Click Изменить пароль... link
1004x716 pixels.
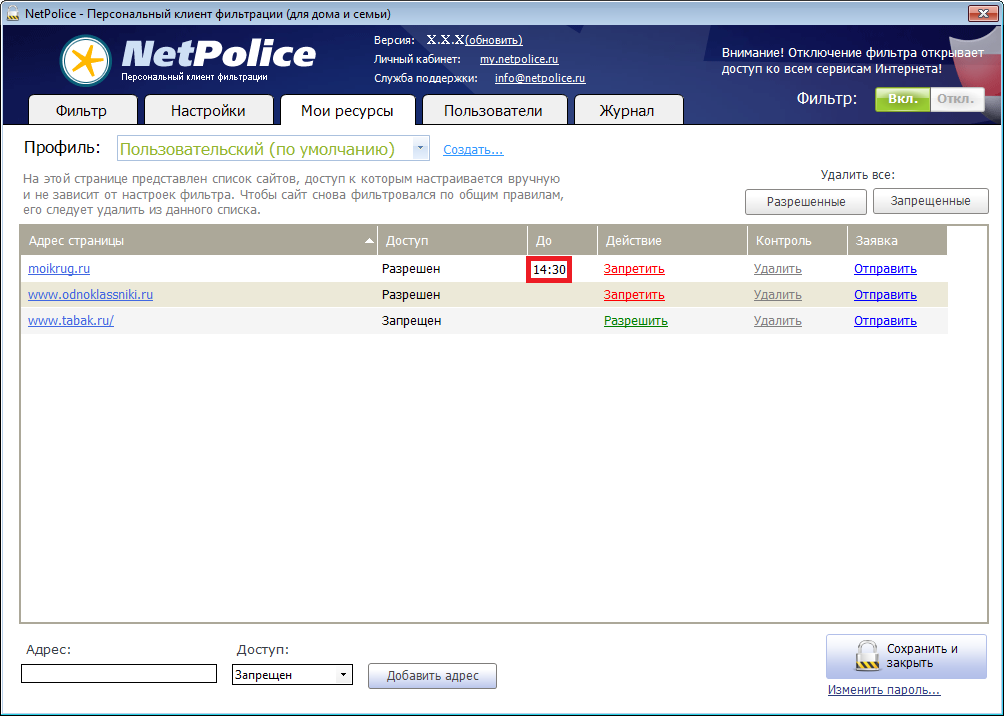point(884,690)
